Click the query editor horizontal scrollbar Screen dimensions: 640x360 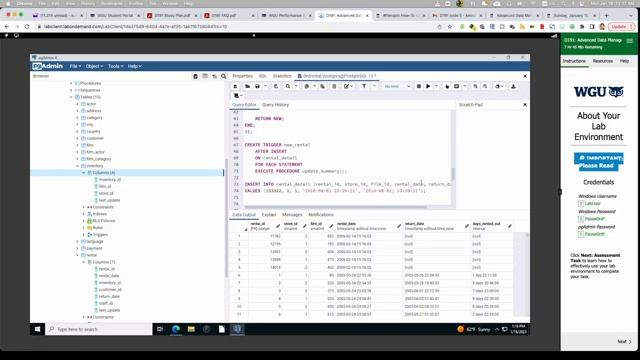pyautogui.click(x=336, y=207)
